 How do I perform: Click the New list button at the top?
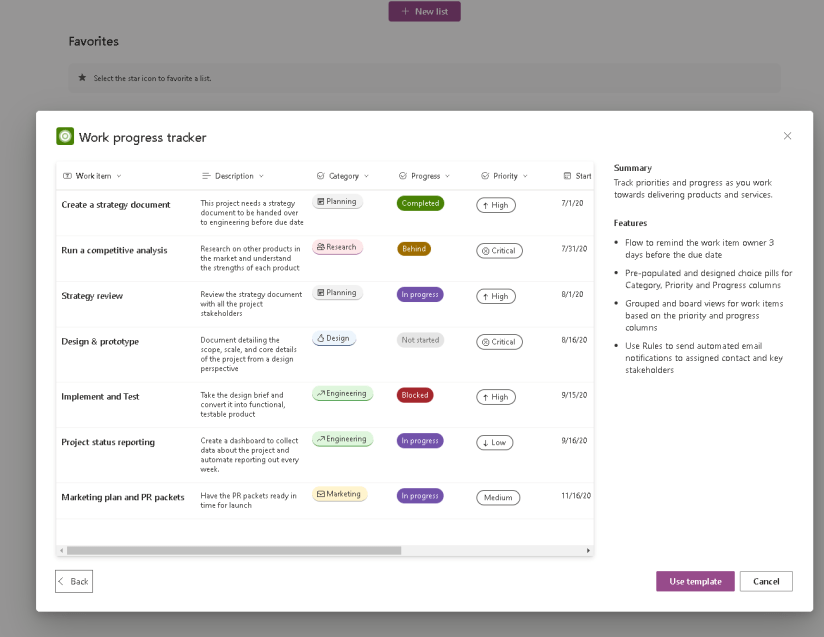[x=424, y=11]
